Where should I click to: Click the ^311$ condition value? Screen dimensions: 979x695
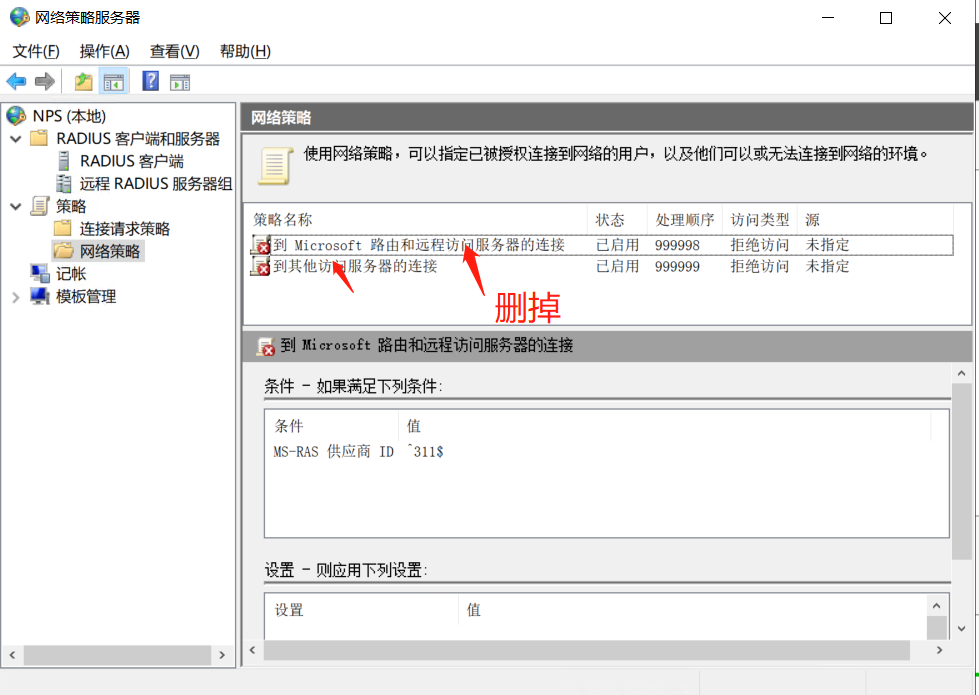coord(425,451)
